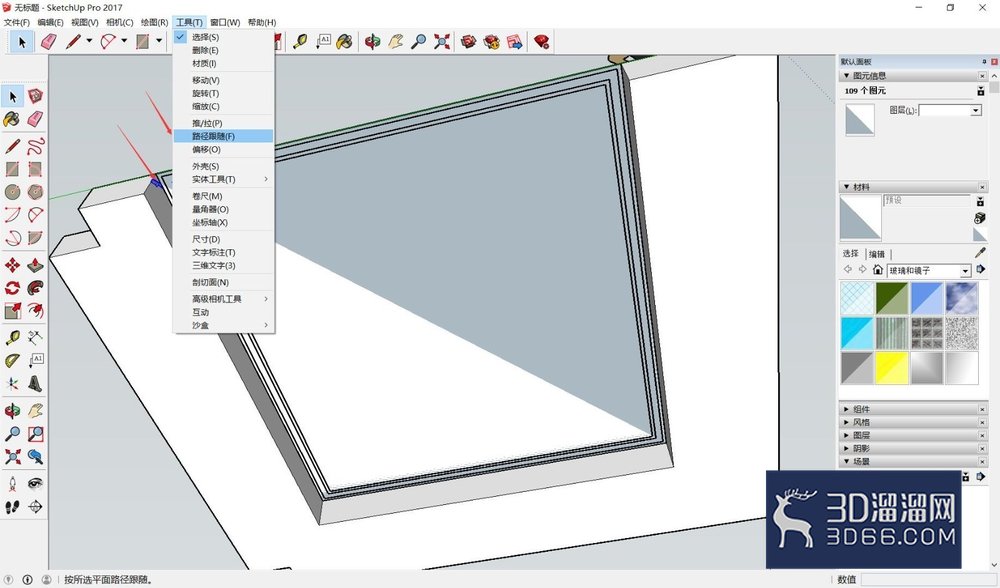
Task: Open the 实体工具(T) submenu
Action: (x=223, y=179)
